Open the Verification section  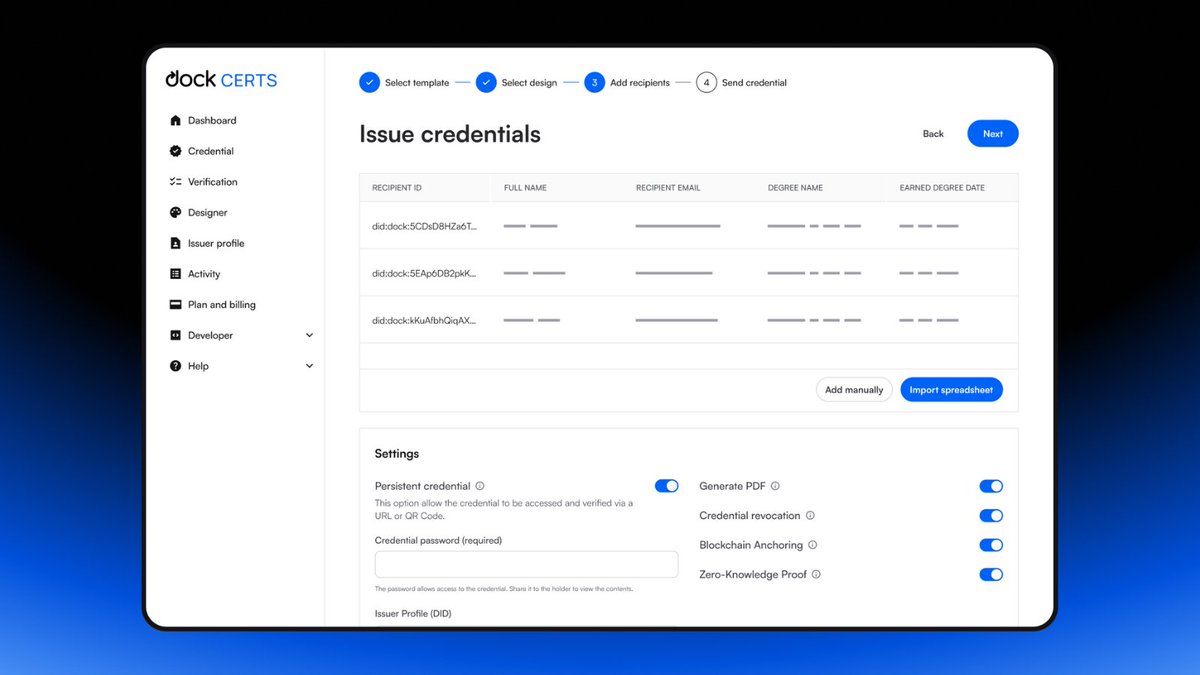pyautogui.click(x=213, y=182)
